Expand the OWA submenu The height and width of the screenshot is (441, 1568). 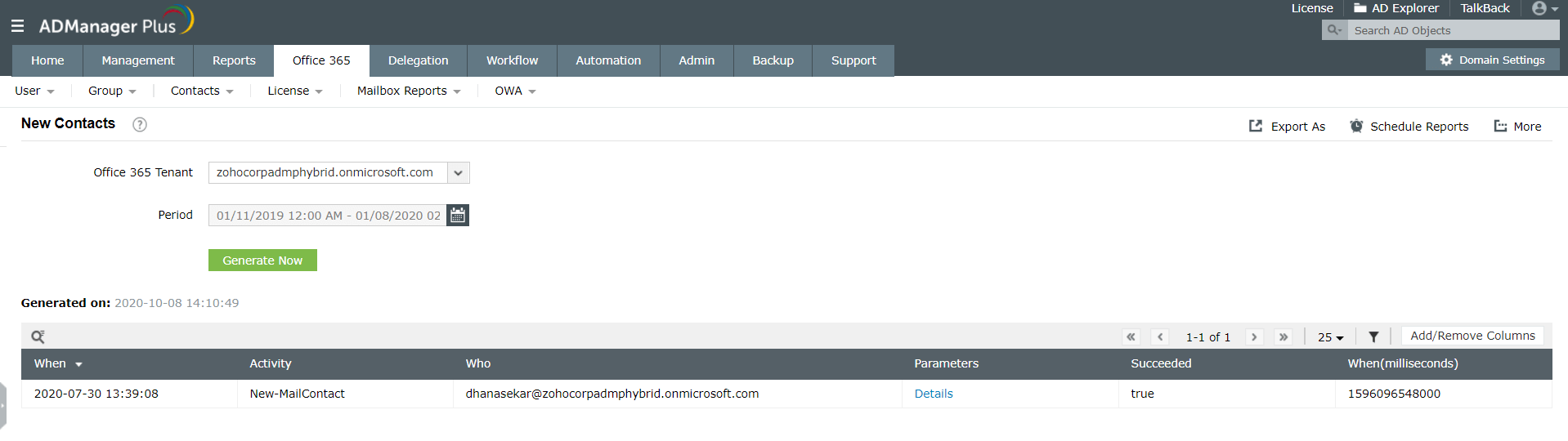tap(515, 91)
